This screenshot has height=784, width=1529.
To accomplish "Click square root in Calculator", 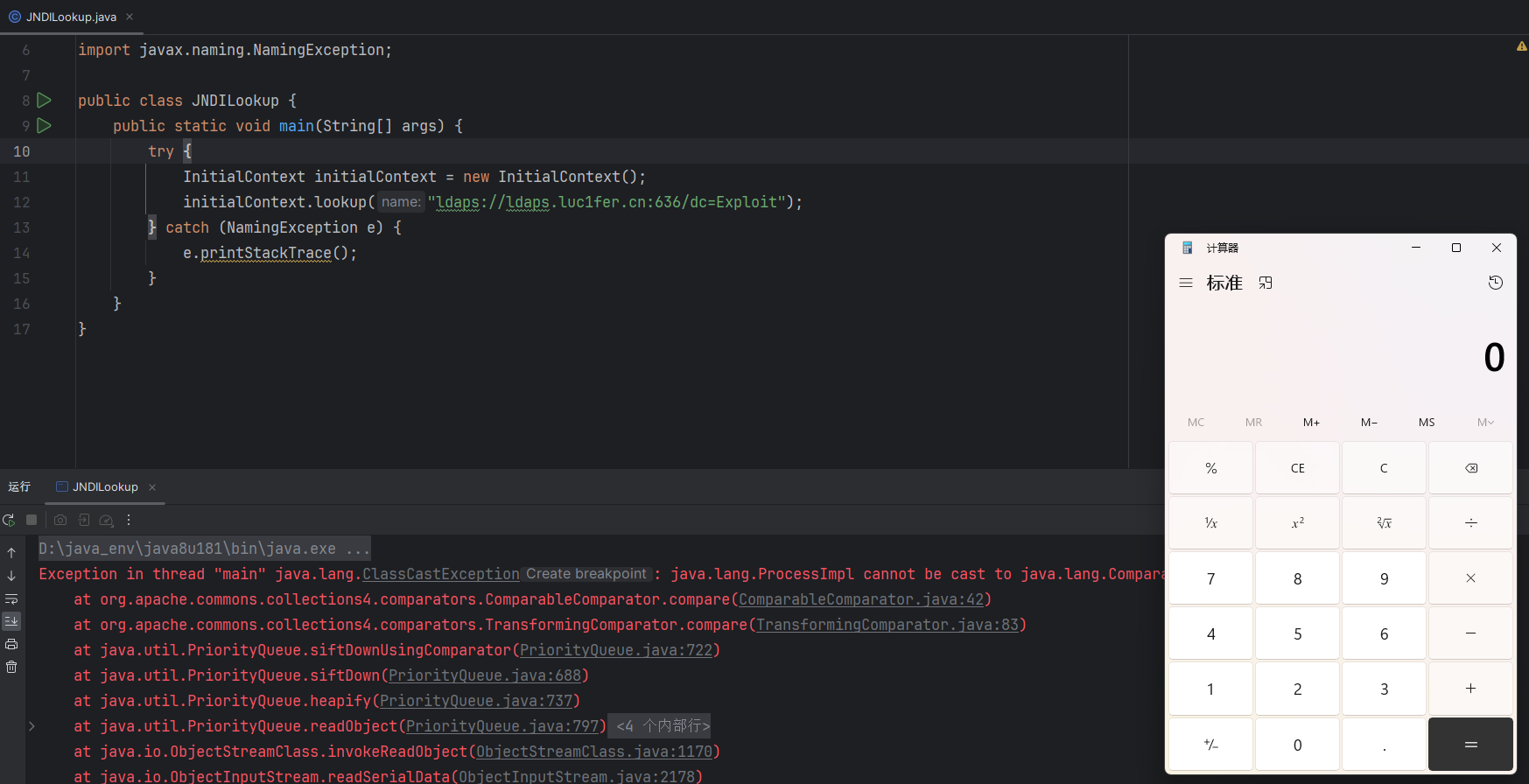I will 1384,523.
